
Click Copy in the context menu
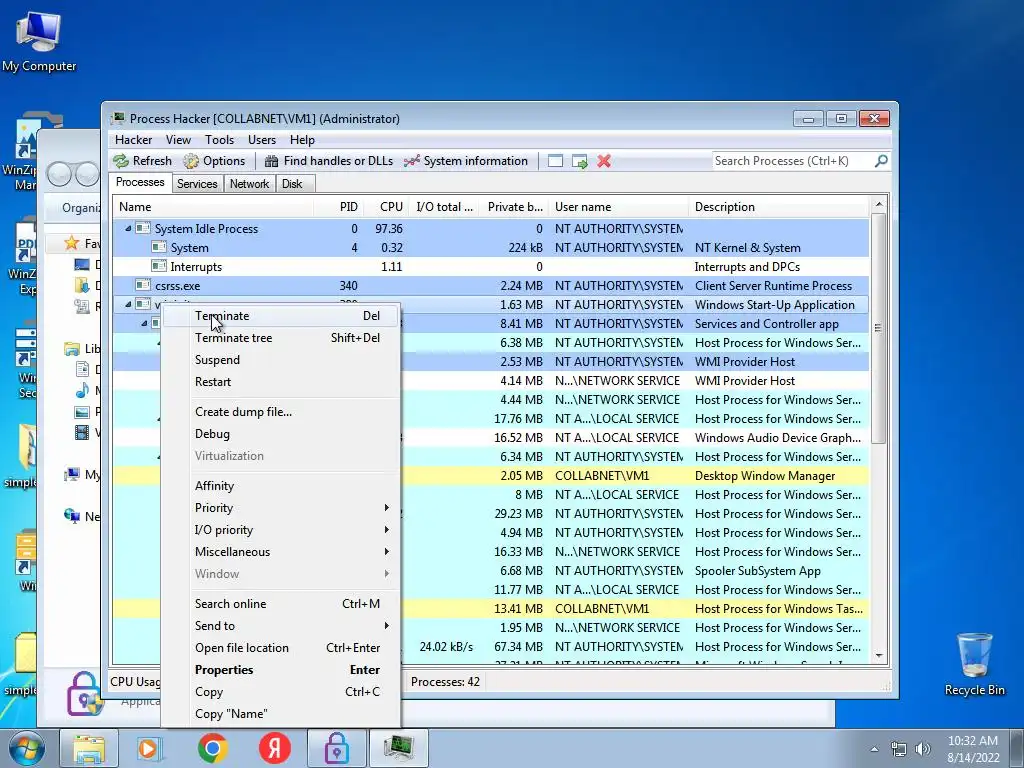click(281, 692)
